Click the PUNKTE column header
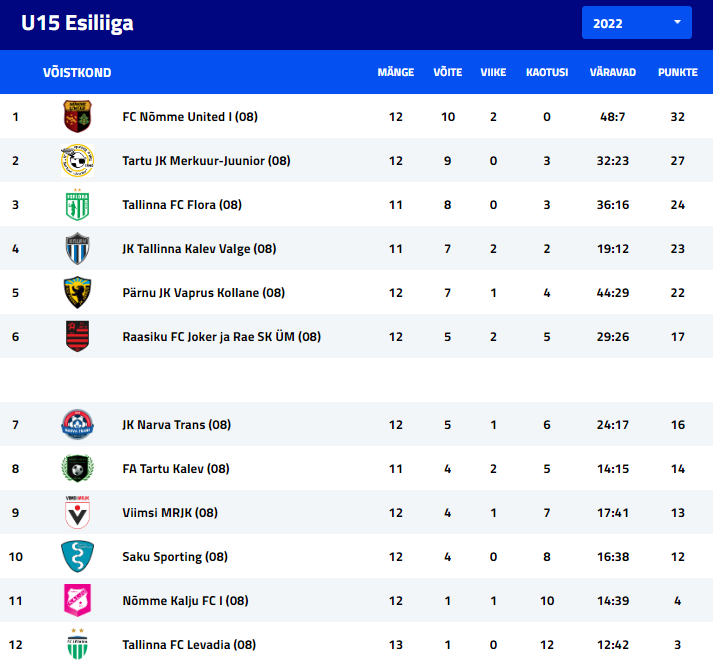 [x=678, y=72]
